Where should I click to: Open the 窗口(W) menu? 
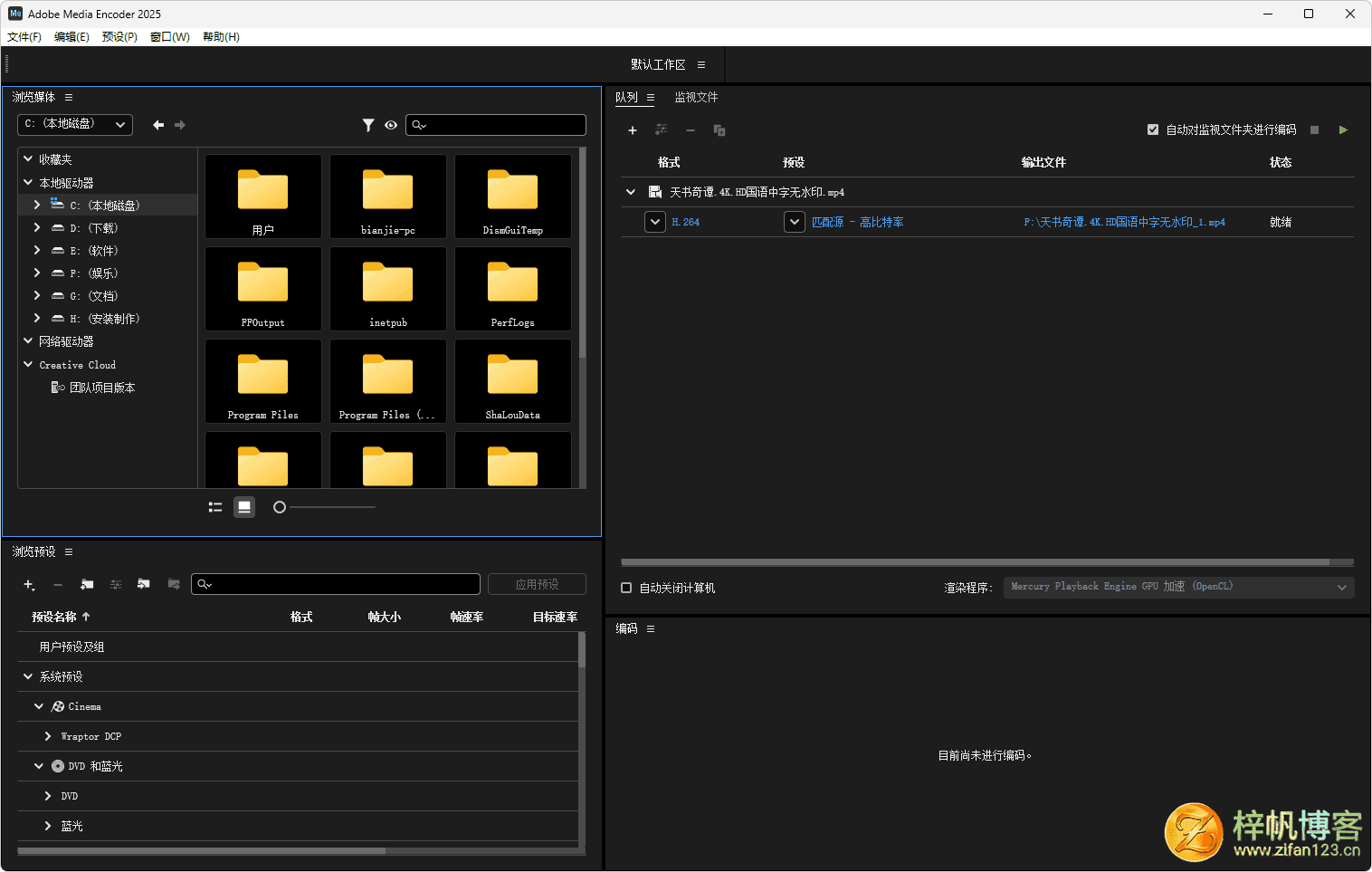coord(170,37)
